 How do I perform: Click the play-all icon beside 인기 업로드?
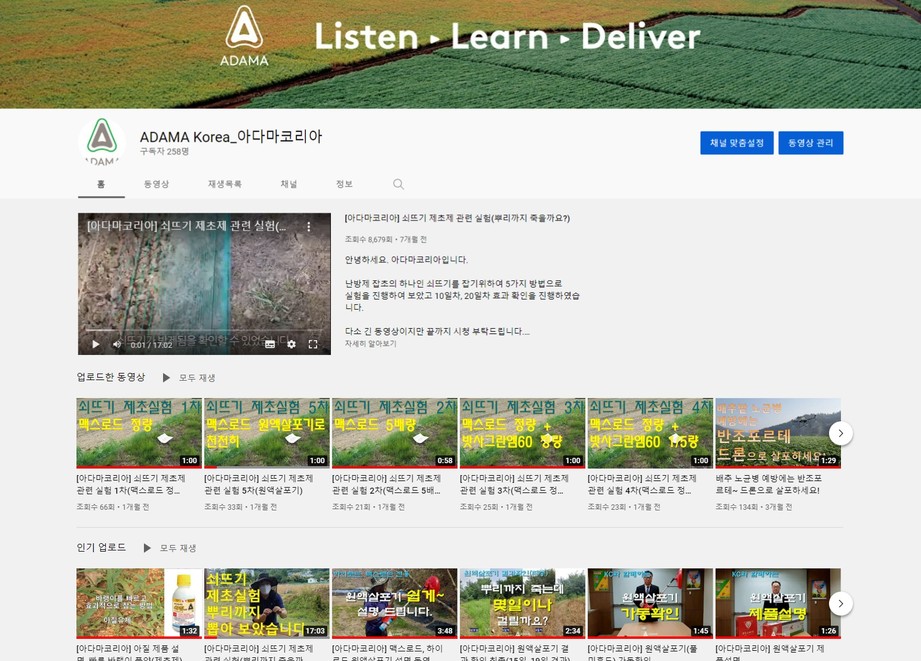tap(147, 548)
